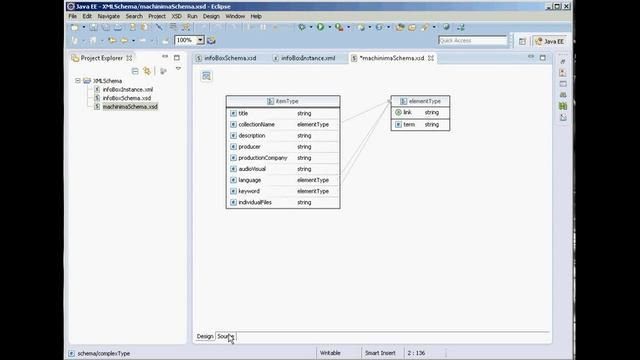Open the Navigate menu

tap(109, 16)
